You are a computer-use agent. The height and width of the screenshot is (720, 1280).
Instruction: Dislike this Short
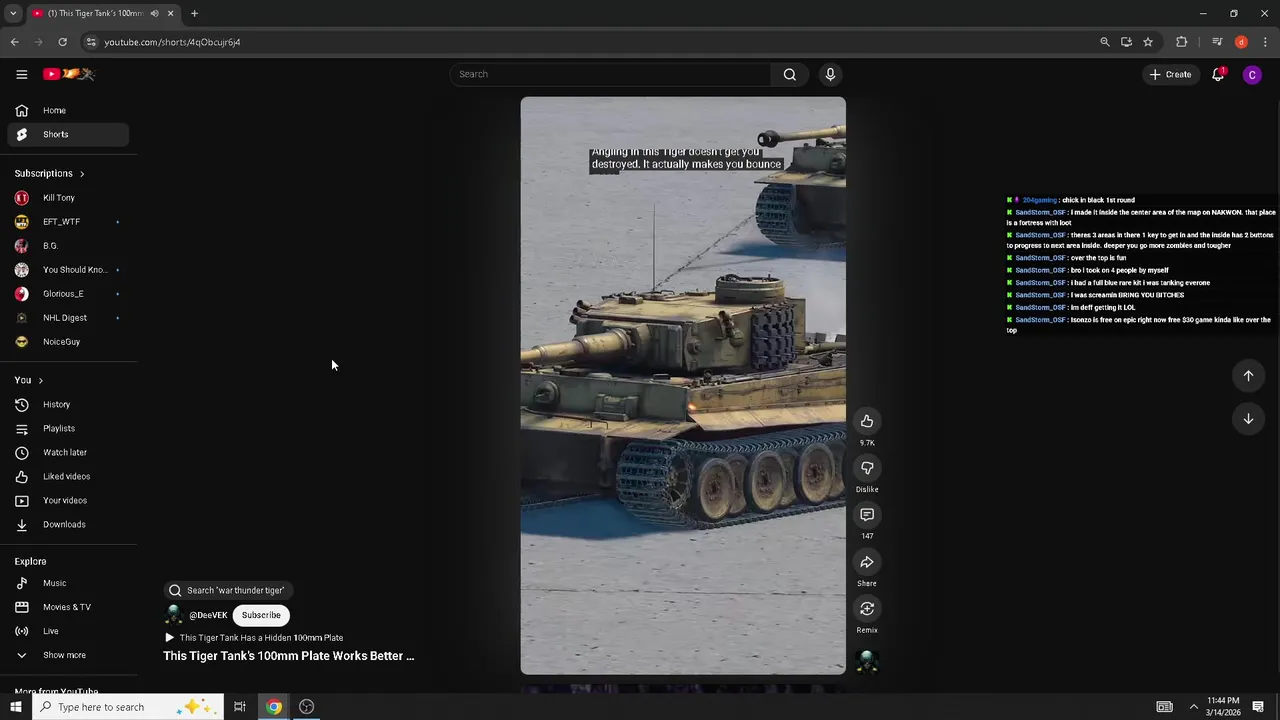click(x=867, y=468)
